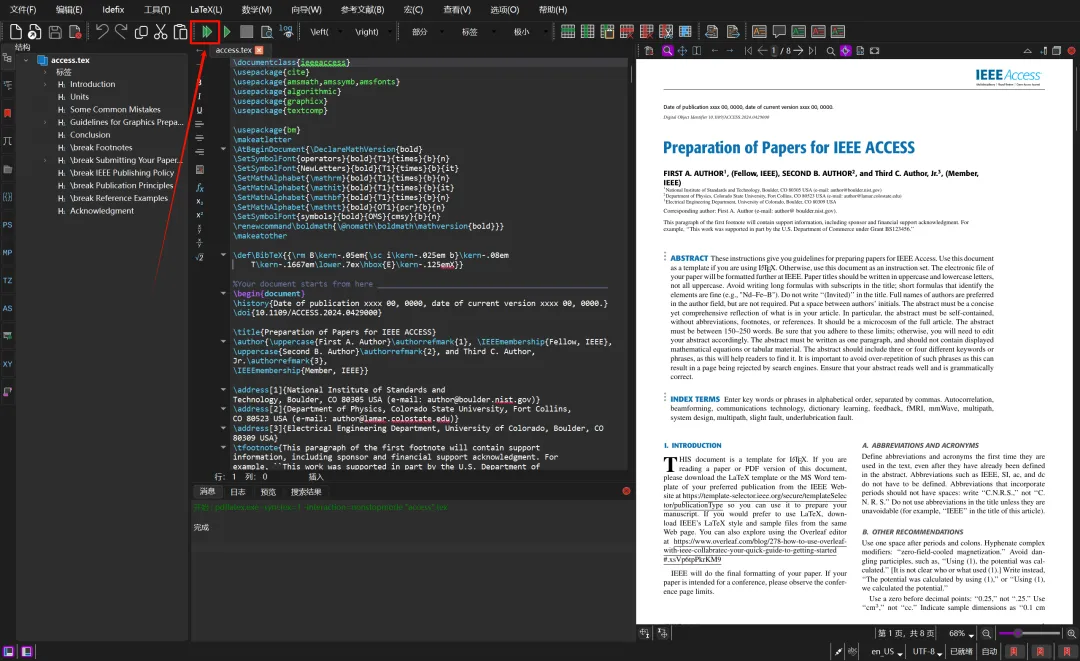Click the Paste clipboard icon
Viewport: 1080px width, 661px height.
pyautogui.click(x=180, y=32)
